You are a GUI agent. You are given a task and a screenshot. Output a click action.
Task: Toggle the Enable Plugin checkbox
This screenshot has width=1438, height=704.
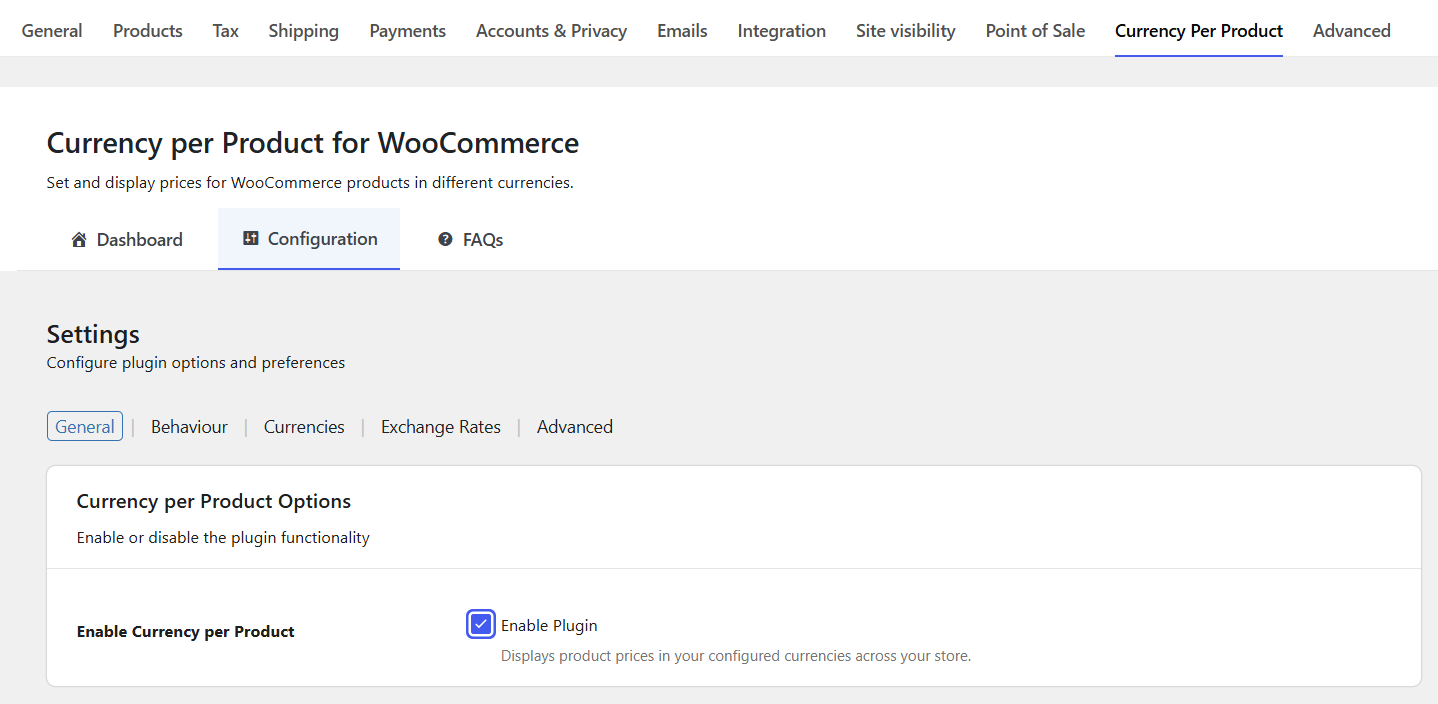[481, 625]
